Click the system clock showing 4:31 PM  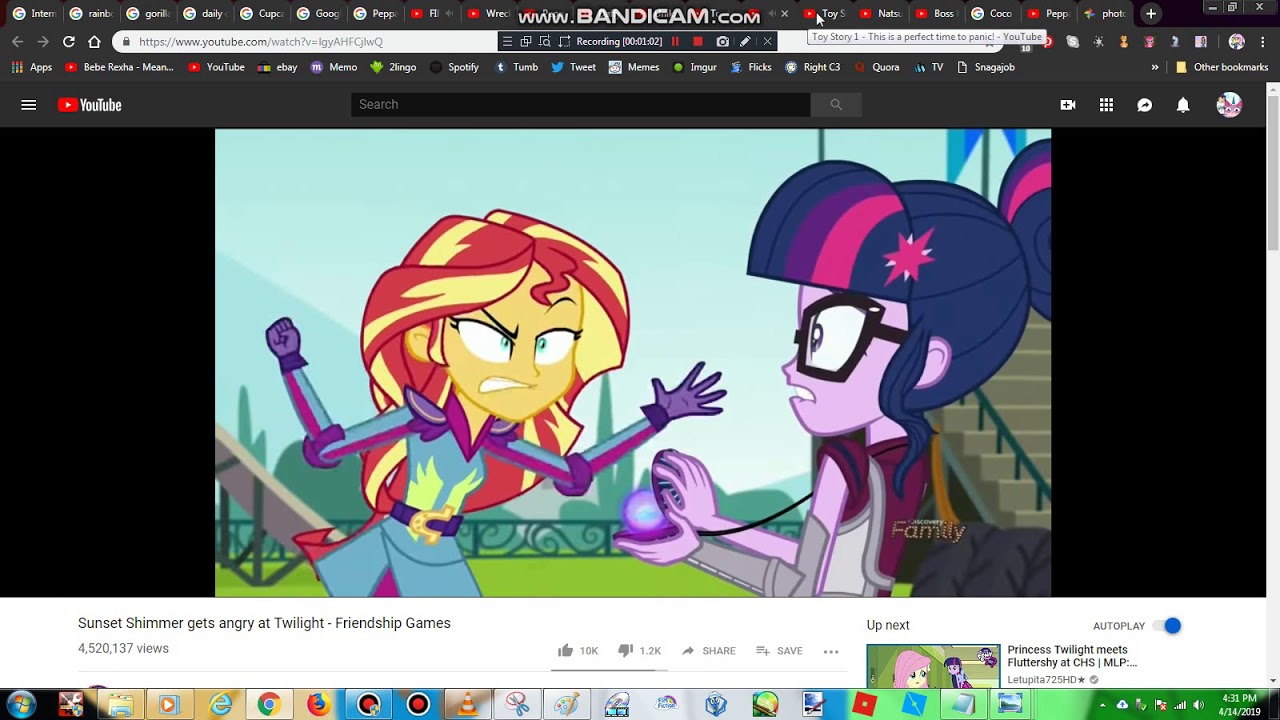(x=1239, y=705)
